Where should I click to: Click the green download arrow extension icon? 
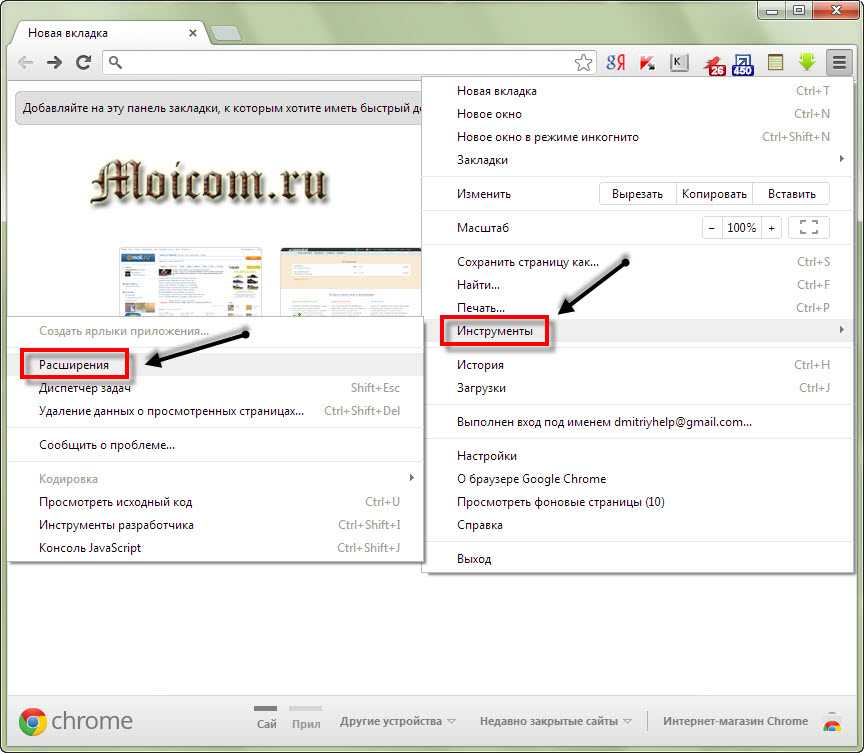tap(808, 63)
